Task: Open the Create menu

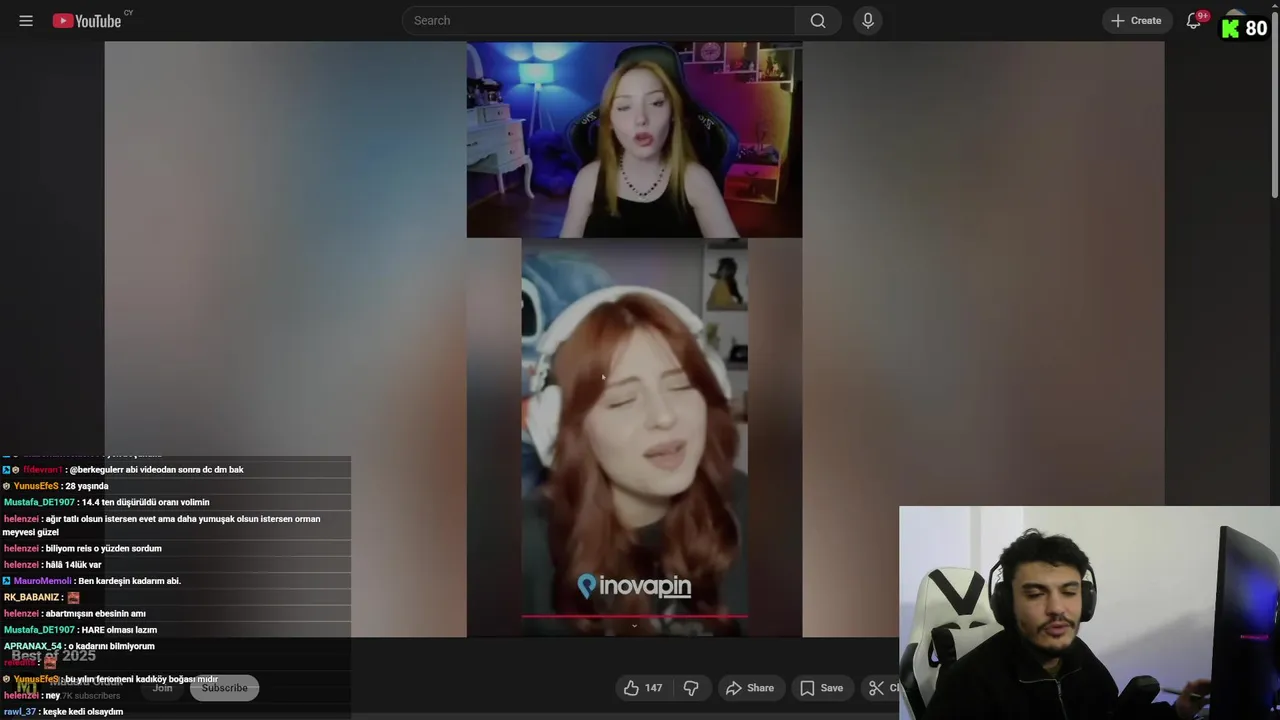Action: [x=1137, y=20]
